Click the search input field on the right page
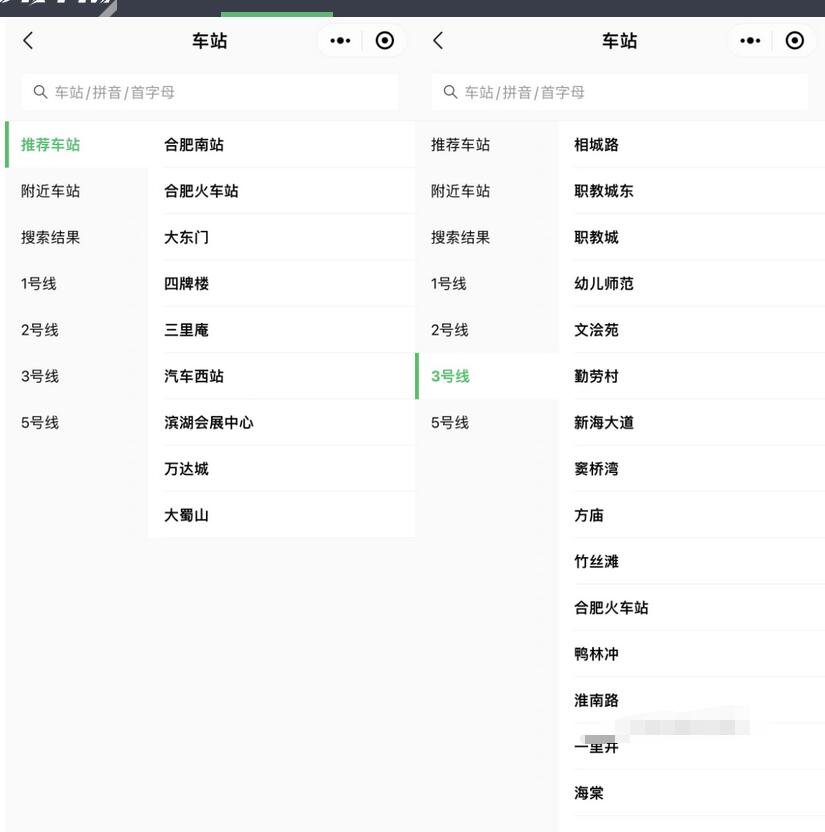Viewport: 825px width, 832px height. pyautogui.click(x=620, y=92)
